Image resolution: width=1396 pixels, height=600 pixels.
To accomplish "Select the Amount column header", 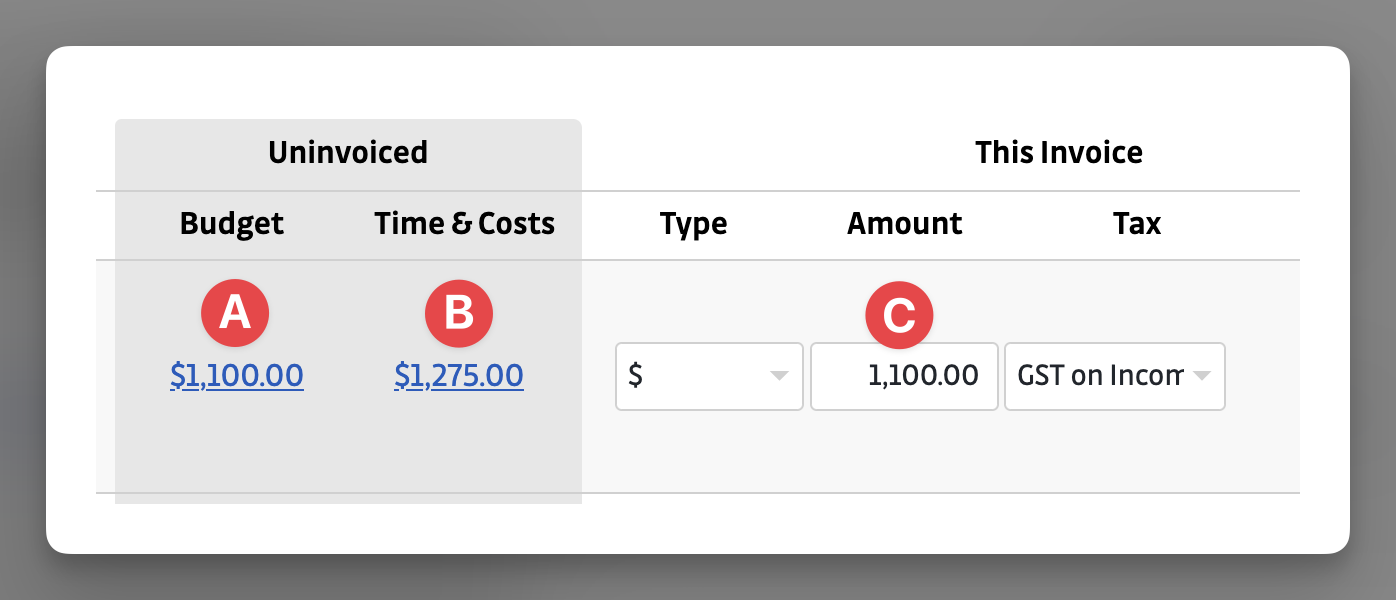I will pos(904,224).
